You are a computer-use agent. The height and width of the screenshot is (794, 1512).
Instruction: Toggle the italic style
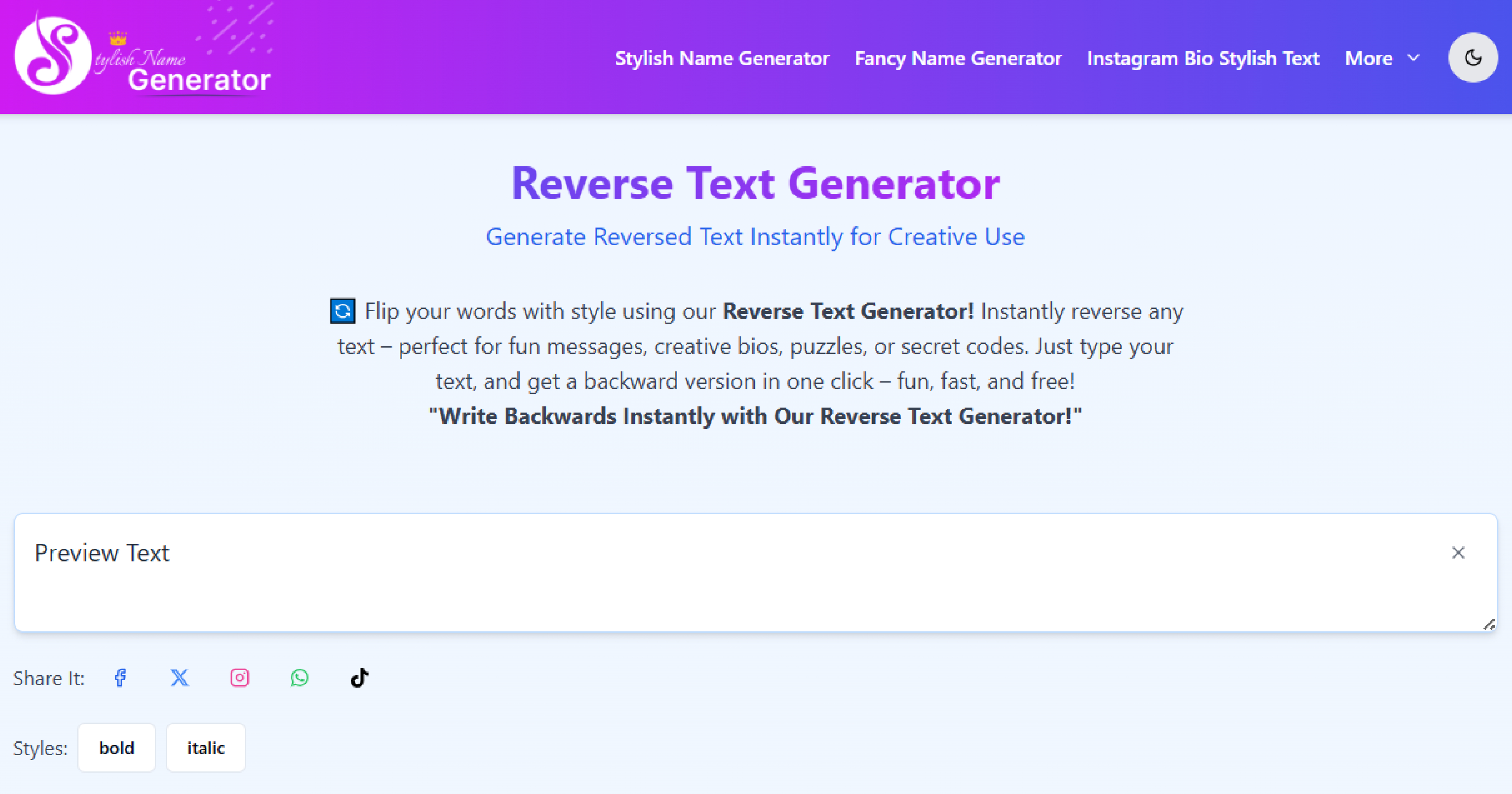click(x=205, y=748)
